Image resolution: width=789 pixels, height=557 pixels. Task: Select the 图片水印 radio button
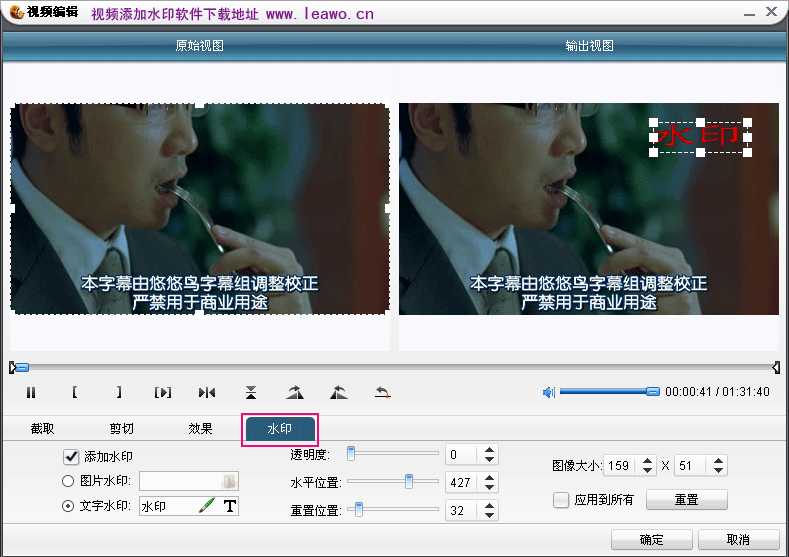68,481
